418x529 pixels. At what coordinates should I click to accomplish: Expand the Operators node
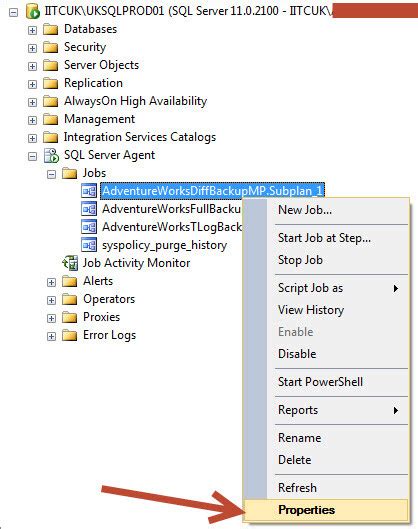[x=51, y=300]
